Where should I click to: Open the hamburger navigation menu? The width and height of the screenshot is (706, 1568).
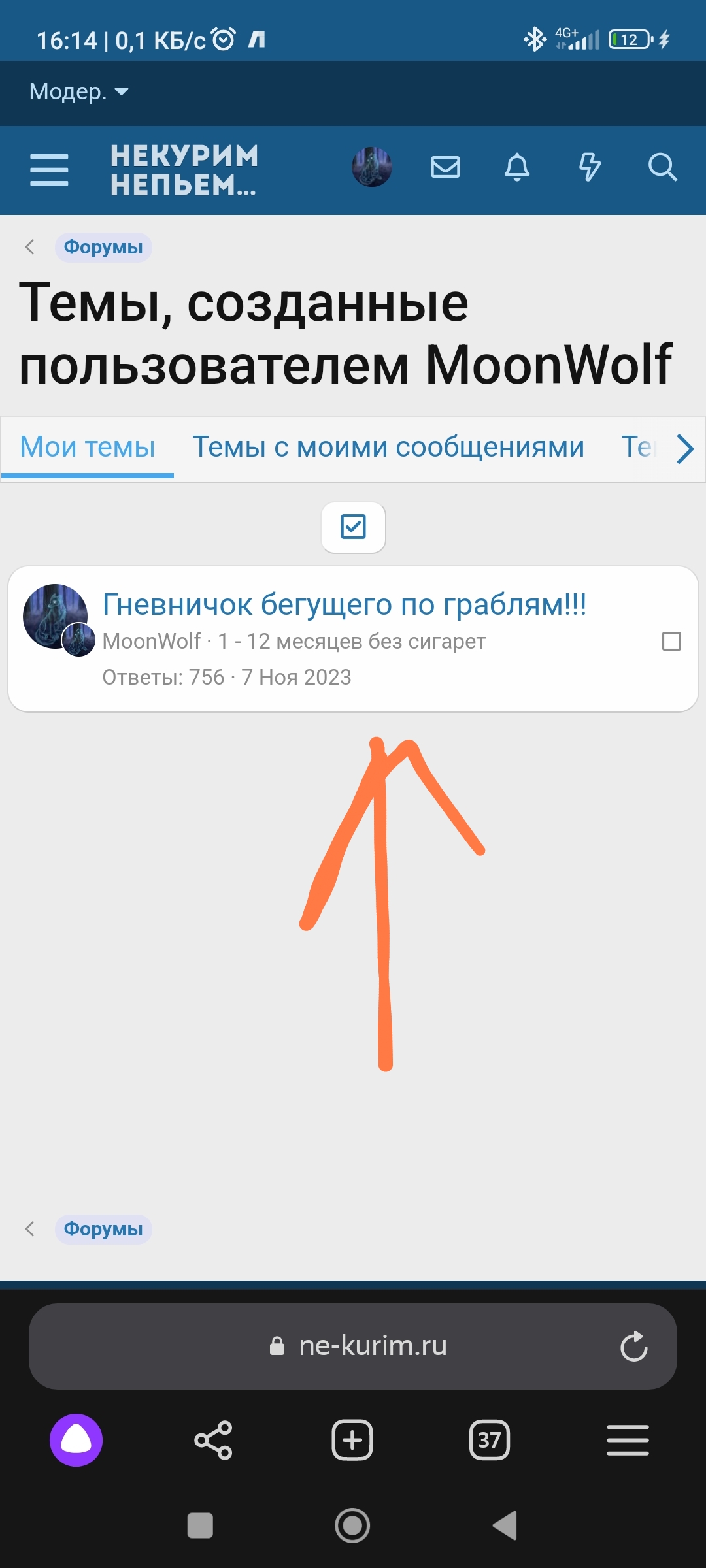49,170
